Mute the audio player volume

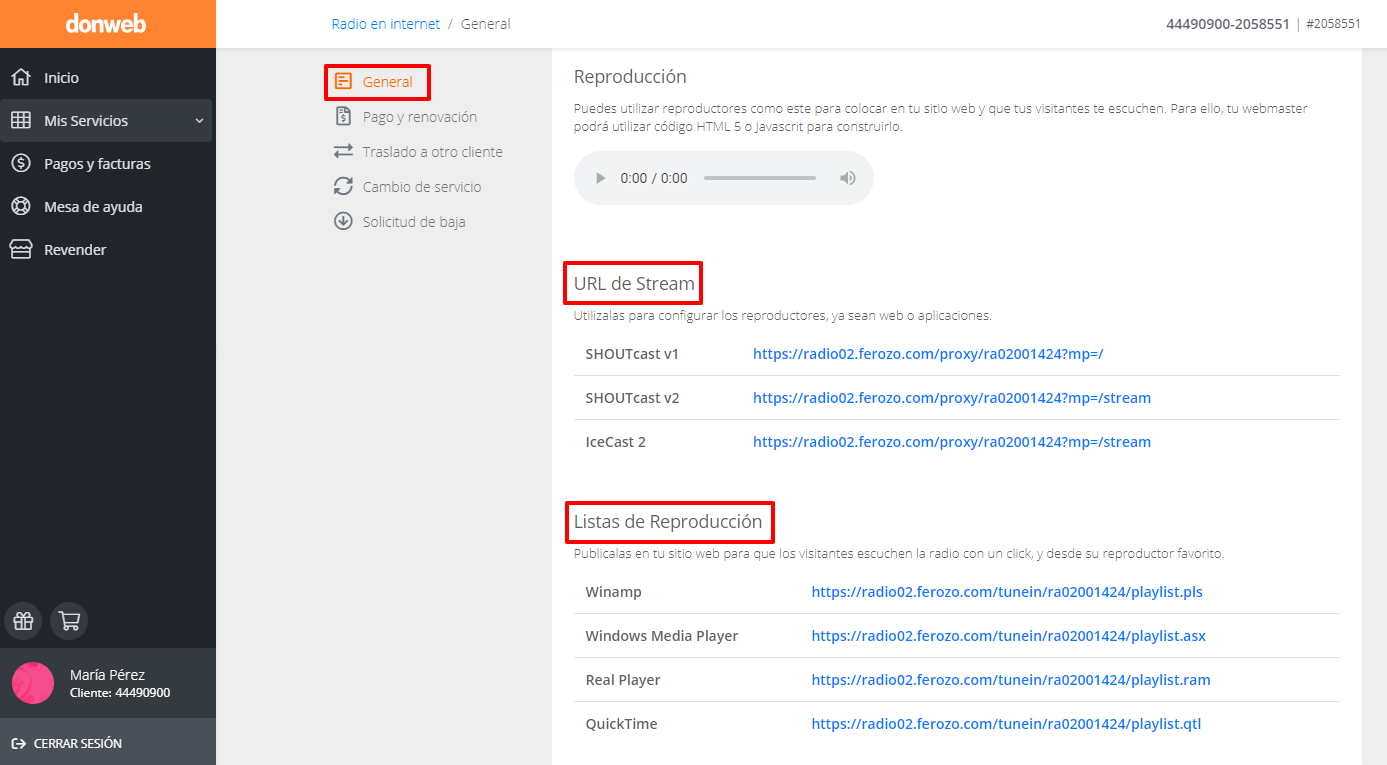point(848,178)
